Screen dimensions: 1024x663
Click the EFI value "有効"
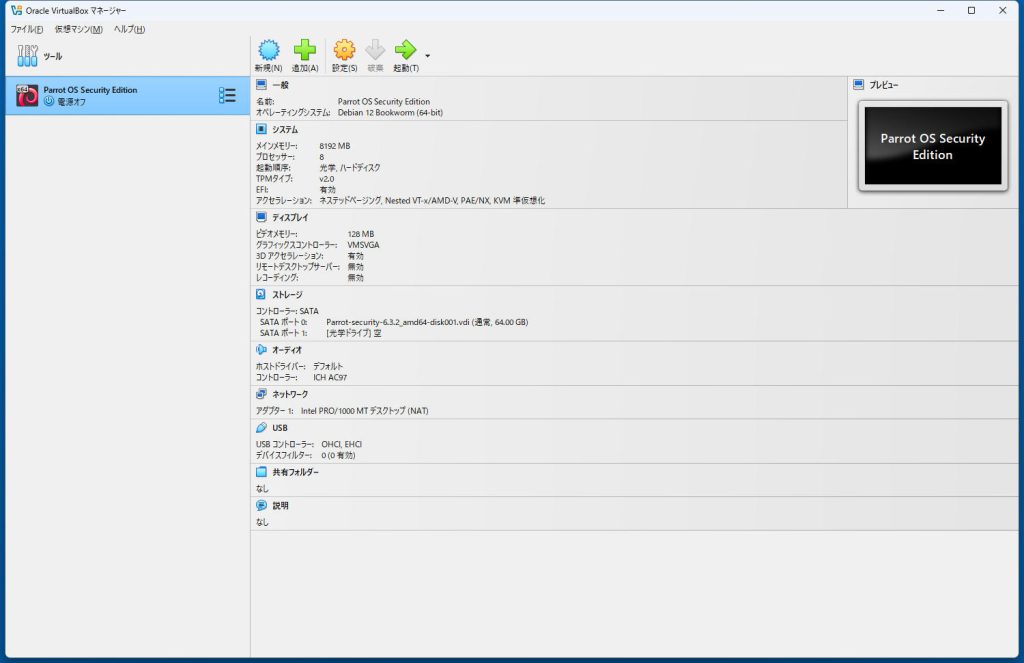(327, 189)
